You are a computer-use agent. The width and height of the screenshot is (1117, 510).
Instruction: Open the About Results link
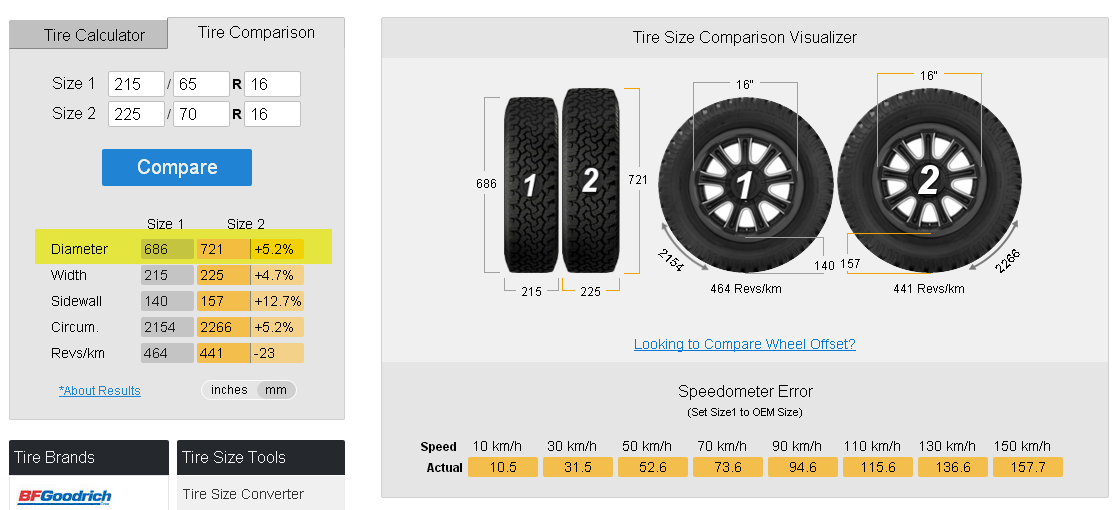click(x=100, y=390)
